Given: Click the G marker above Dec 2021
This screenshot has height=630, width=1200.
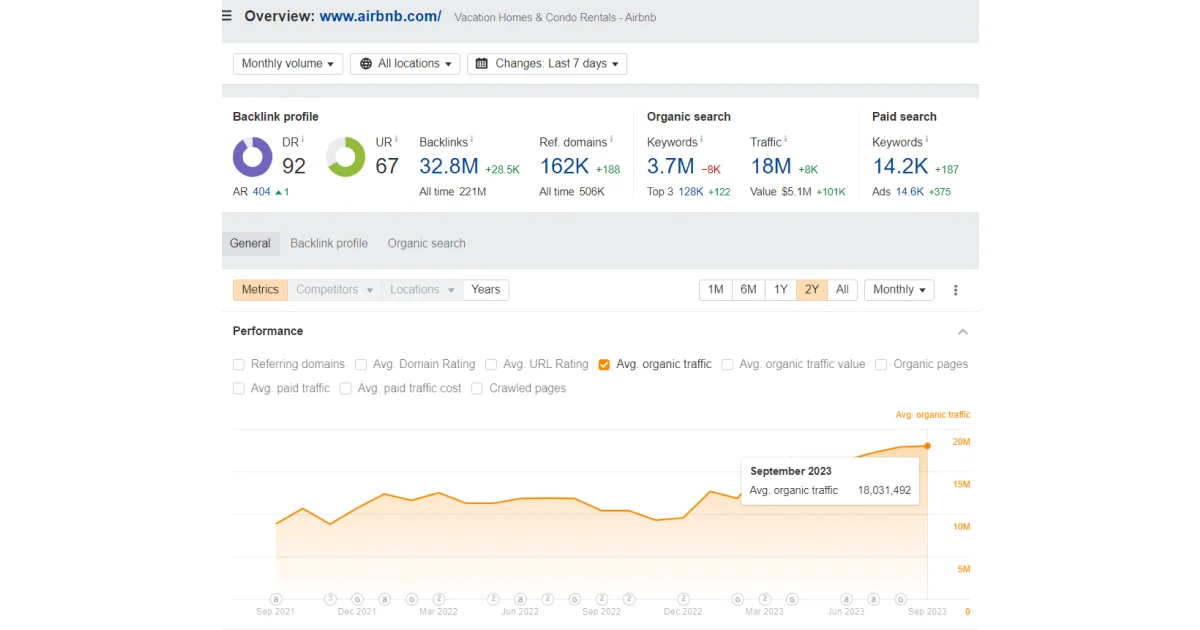Looking at the screenshot, I should click(x=357, y=599).
